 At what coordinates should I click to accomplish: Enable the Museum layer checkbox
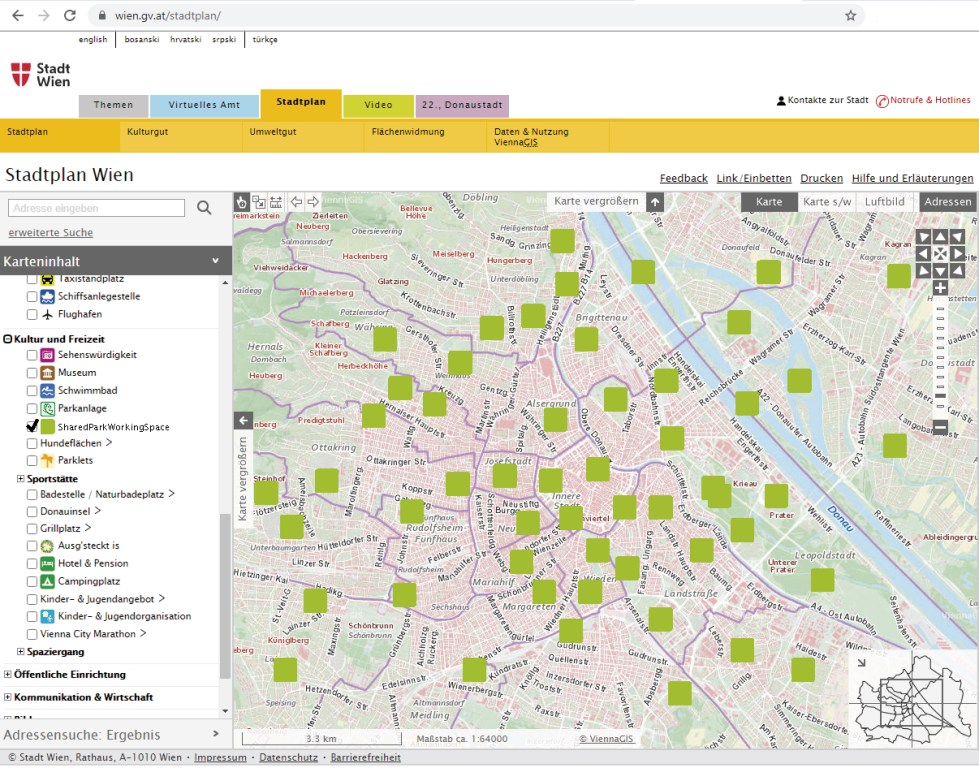coord(32,373)
